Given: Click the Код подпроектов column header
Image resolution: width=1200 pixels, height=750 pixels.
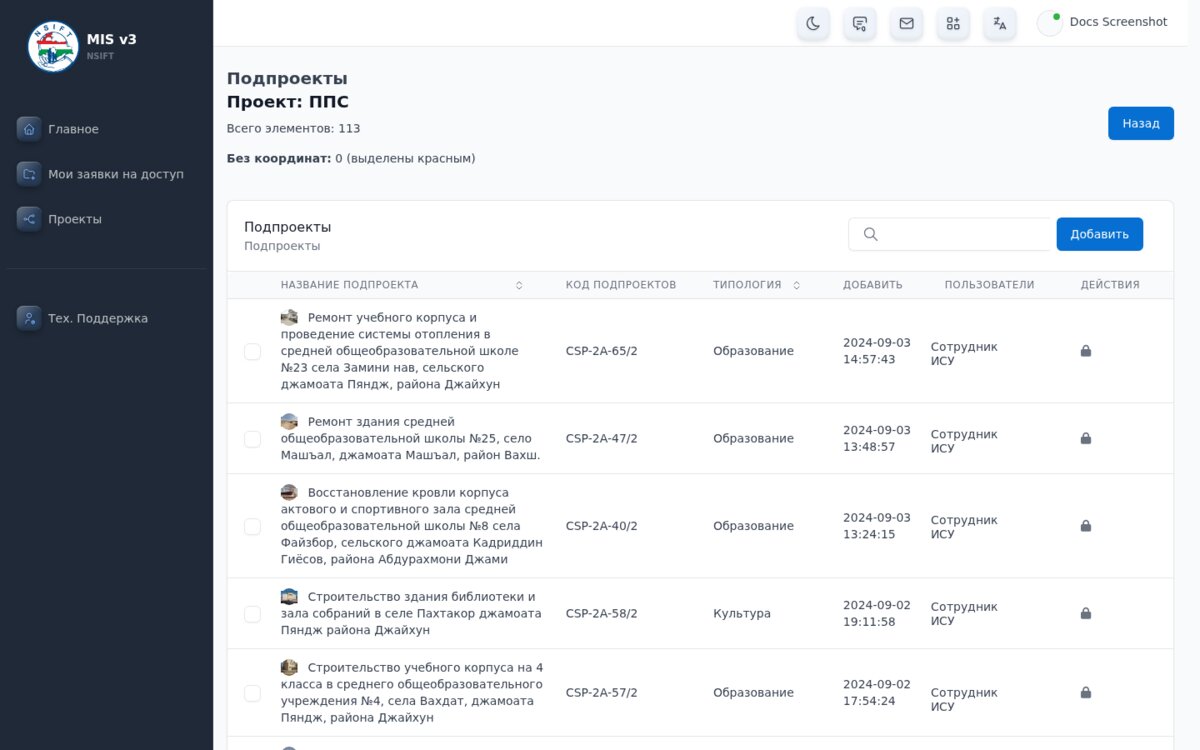Looking at the screenshot, I should (x=621, y=285).
